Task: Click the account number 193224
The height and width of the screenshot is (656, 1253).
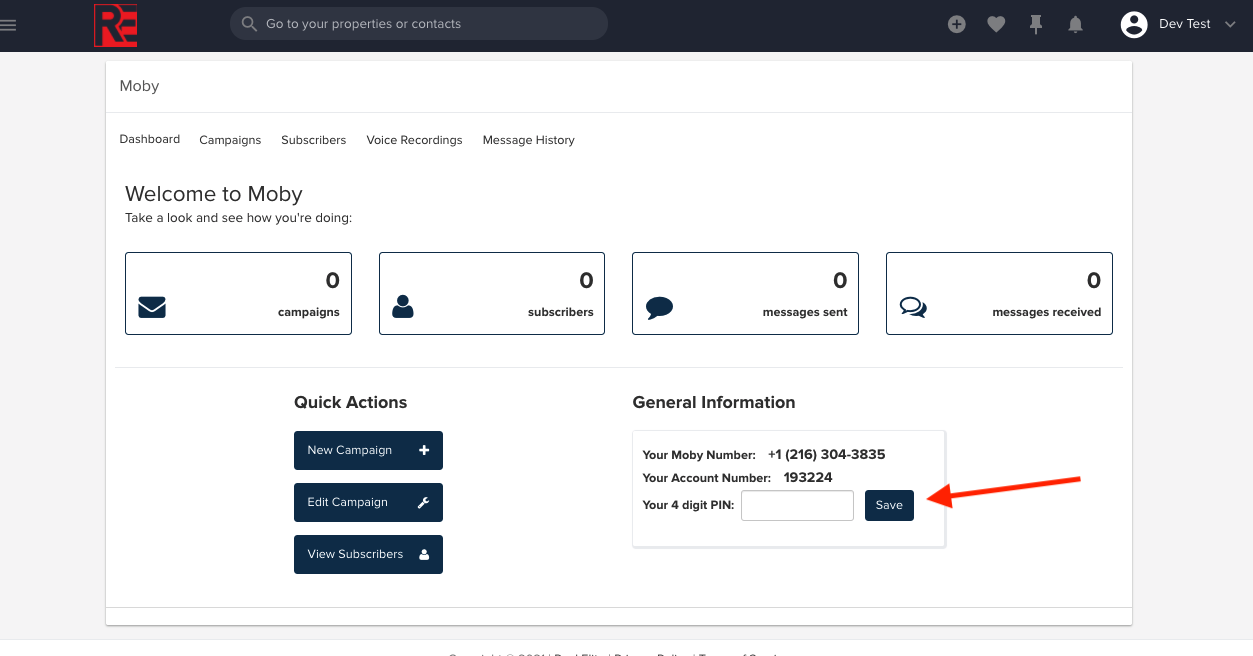Action: pyautogui.click(x=808, y=477)
